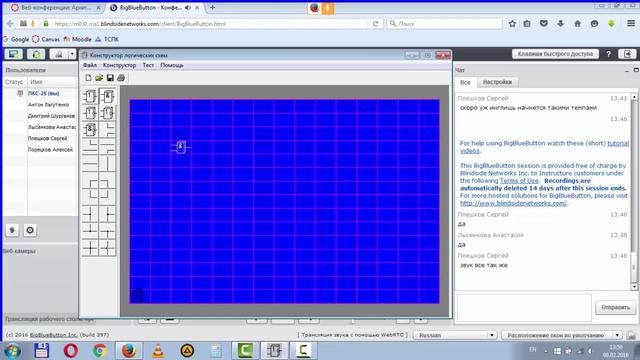Select the cross-junction wire element at palette bottom-left
640x360 pixels.
pyautogui.click(x=90, y=247)
